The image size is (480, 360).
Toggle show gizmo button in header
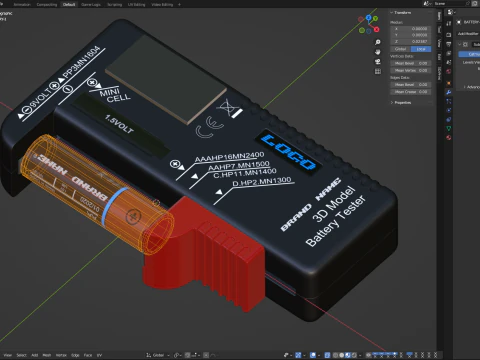coord(298,355)
